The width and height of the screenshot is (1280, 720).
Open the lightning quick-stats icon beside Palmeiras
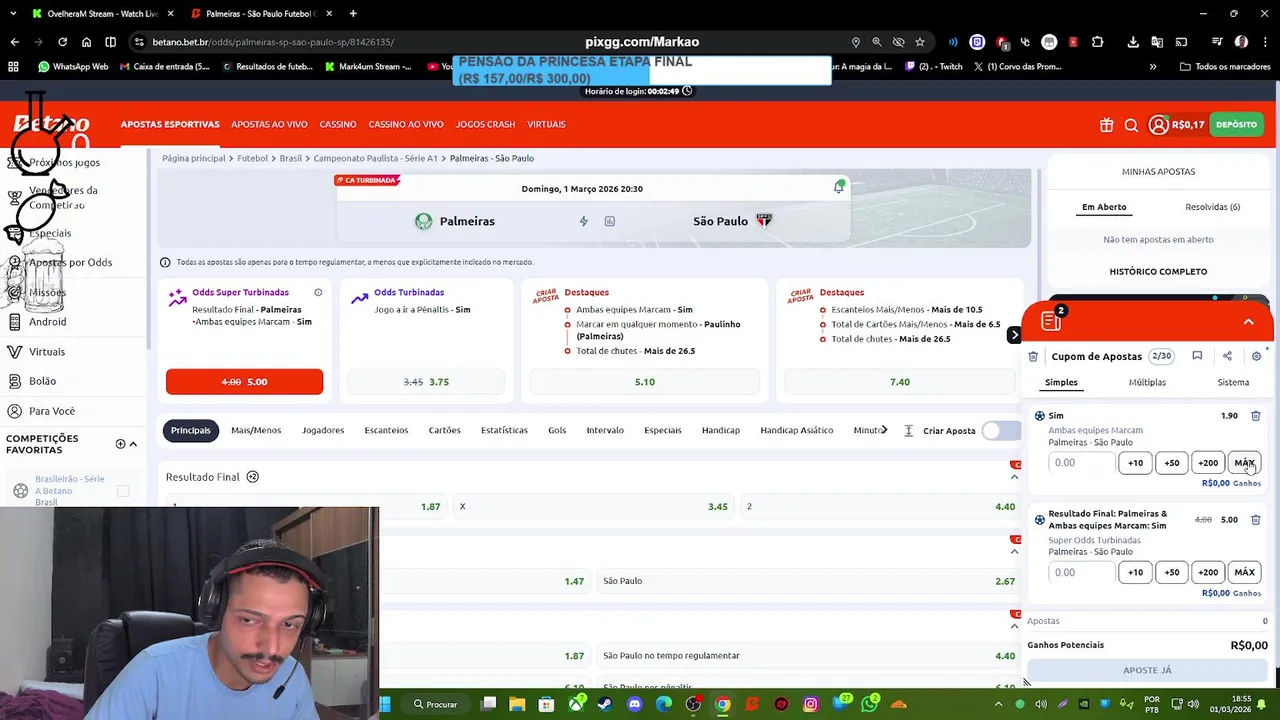(x=584, y=221)
